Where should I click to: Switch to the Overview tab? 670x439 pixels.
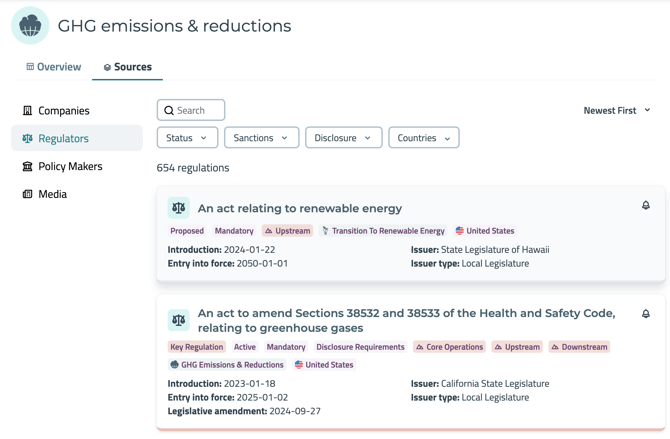tap(53, 67)
